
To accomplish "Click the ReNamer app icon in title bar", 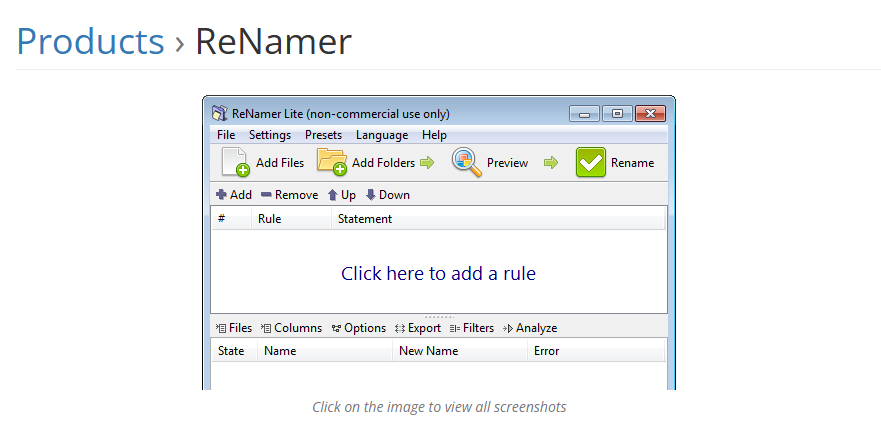I will tap(219, 113).
